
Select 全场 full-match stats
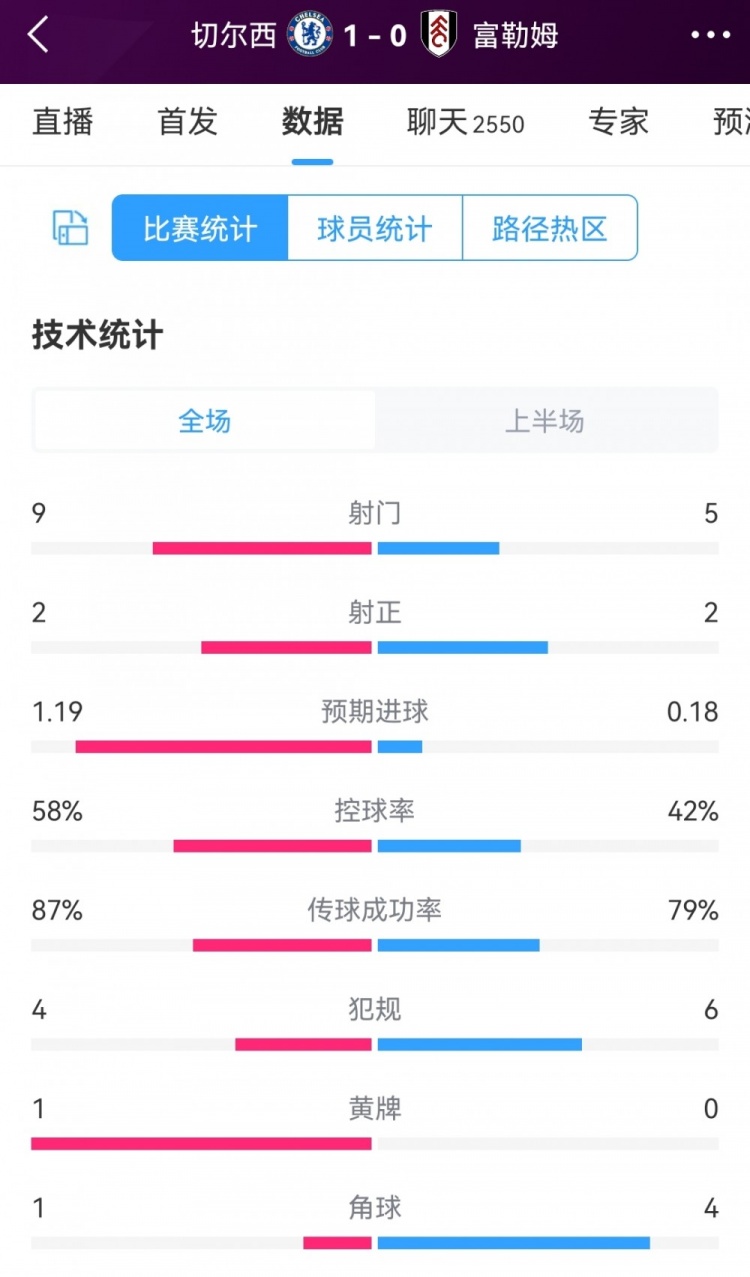pyautogui.click(x=205, y=421)
